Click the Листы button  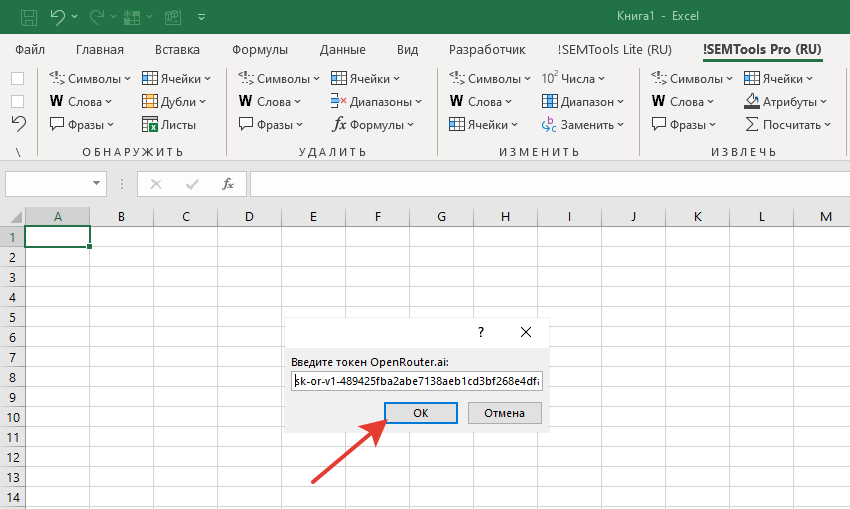[x=169, y=125]
